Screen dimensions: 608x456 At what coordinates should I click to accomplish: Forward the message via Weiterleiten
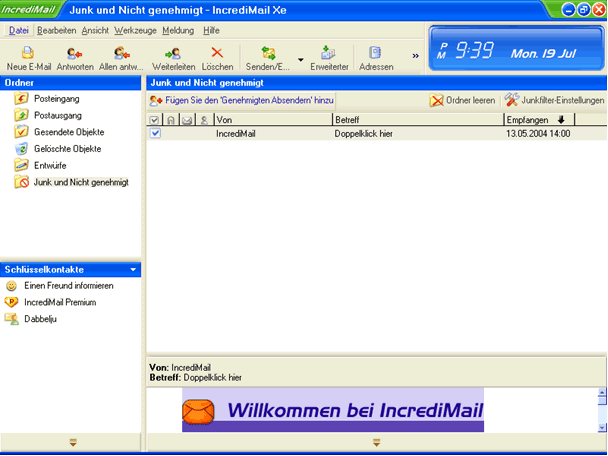click(173, 58)
